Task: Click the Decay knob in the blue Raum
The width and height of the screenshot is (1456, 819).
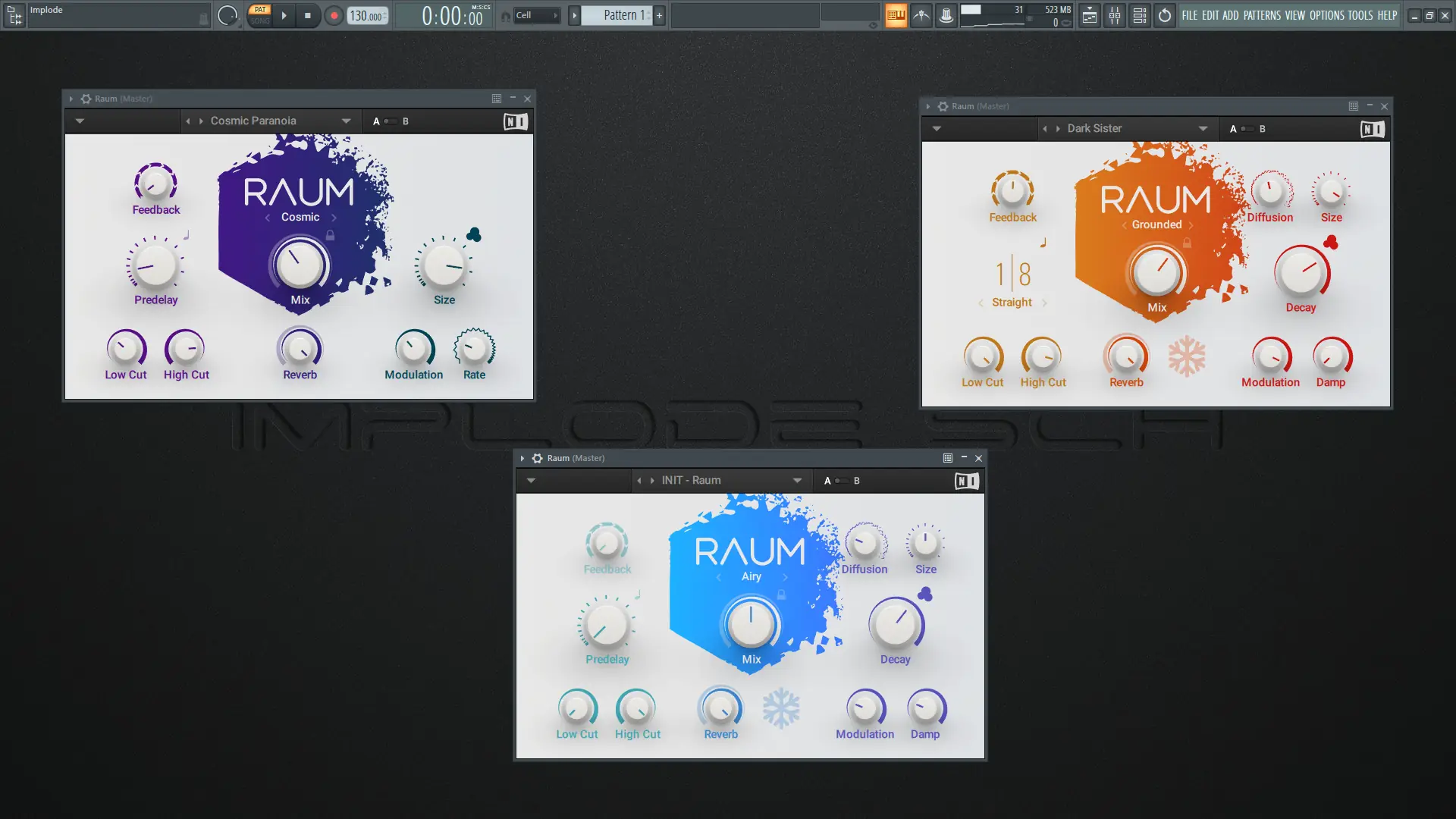Action: click(896, 625)
